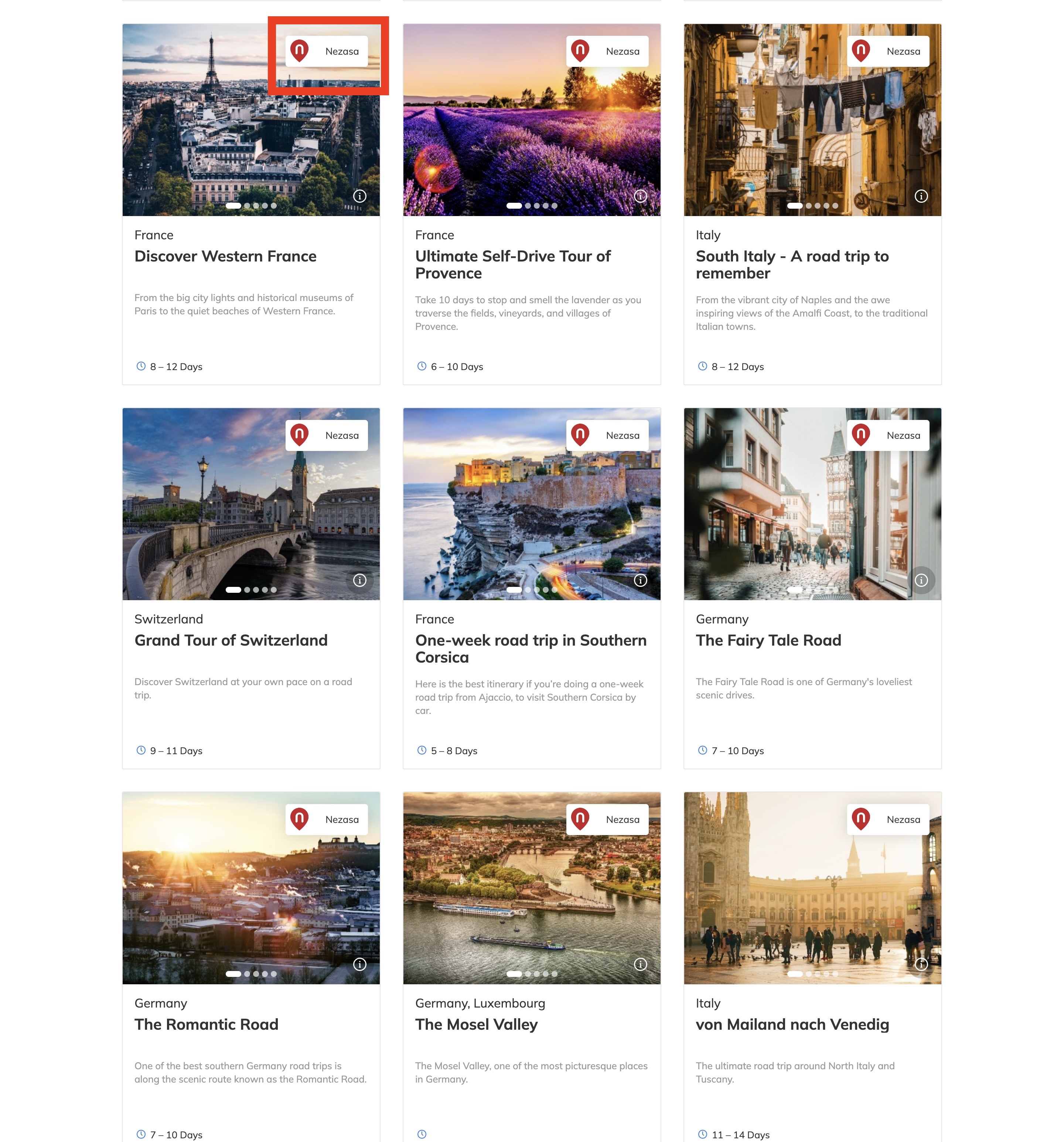Image resolution: width=1064 pixels, height=1142 pixels.
Task: Open info icon on Mosel Valley image
Action: (641, 964)
